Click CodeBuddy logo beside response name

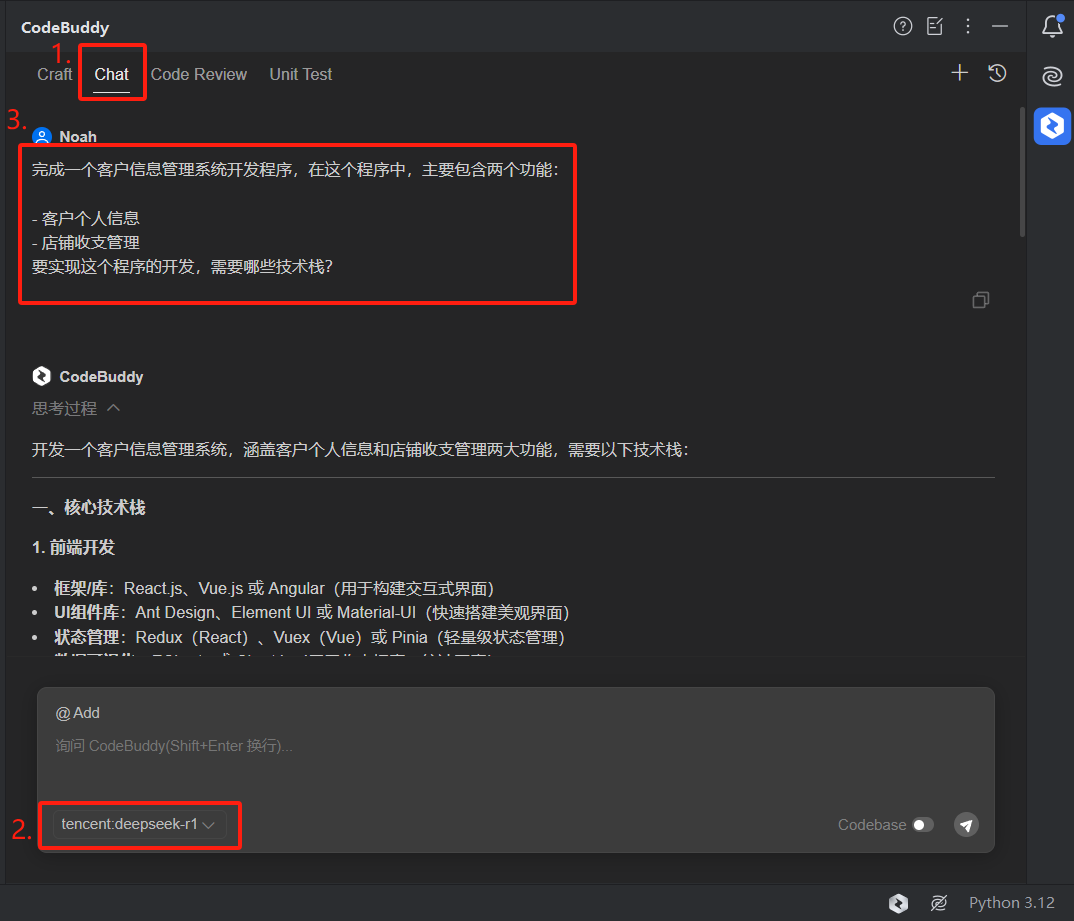click(42, 376)
